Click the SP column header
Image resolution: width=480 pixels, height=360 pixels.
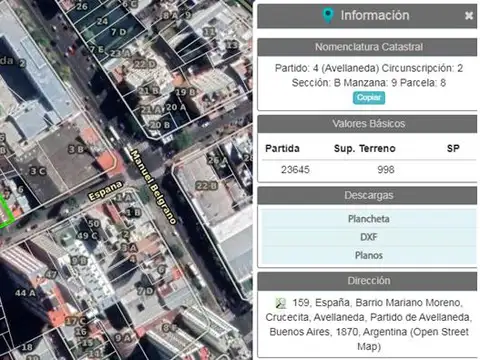[x=453, y=148]
